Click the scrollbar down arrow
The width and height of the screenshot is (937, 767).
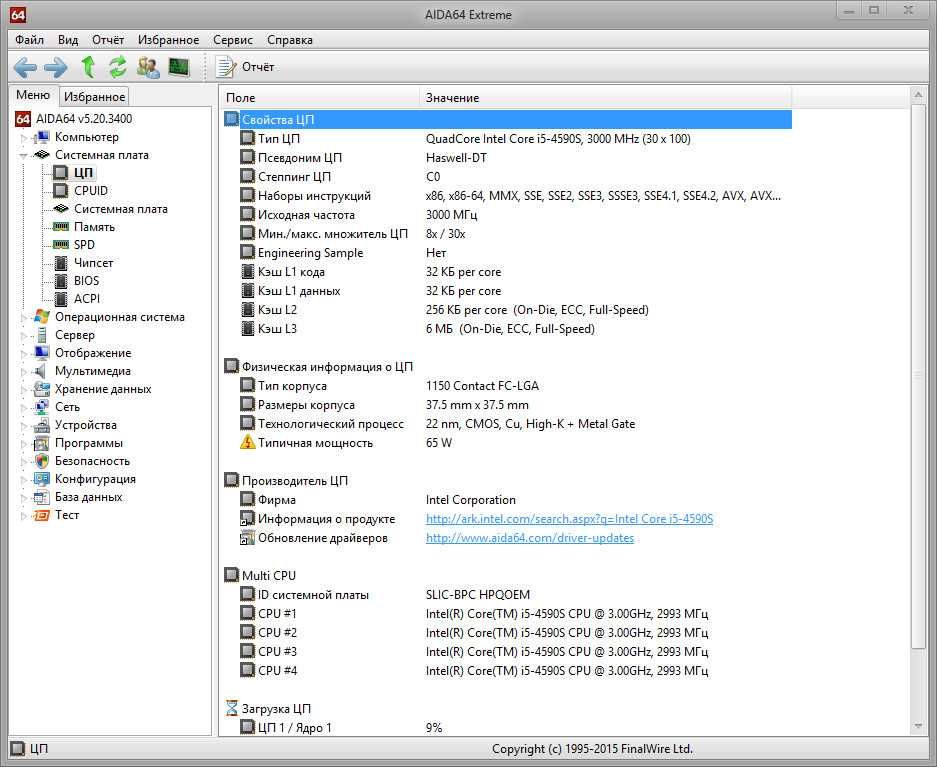(x=918, y=726)
